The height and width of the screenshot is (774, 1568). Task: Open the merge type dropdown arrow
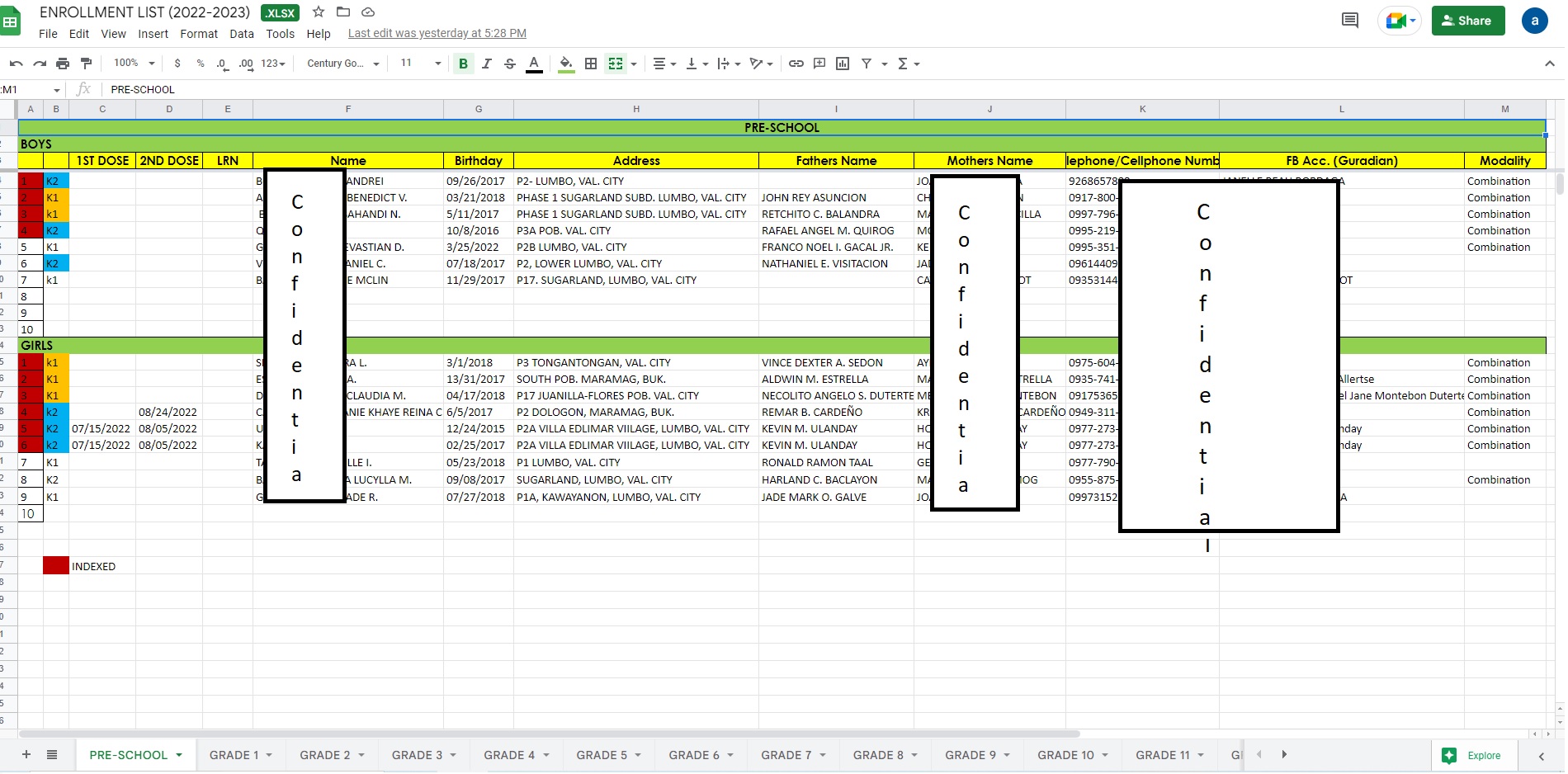[634, 64]
